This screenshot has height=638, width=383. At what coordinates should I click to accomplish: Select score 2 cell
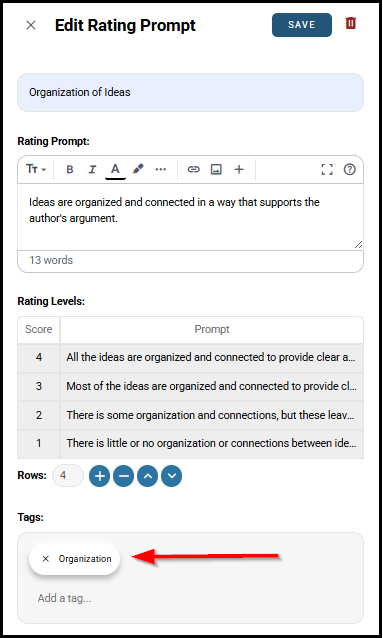(39, 415)
